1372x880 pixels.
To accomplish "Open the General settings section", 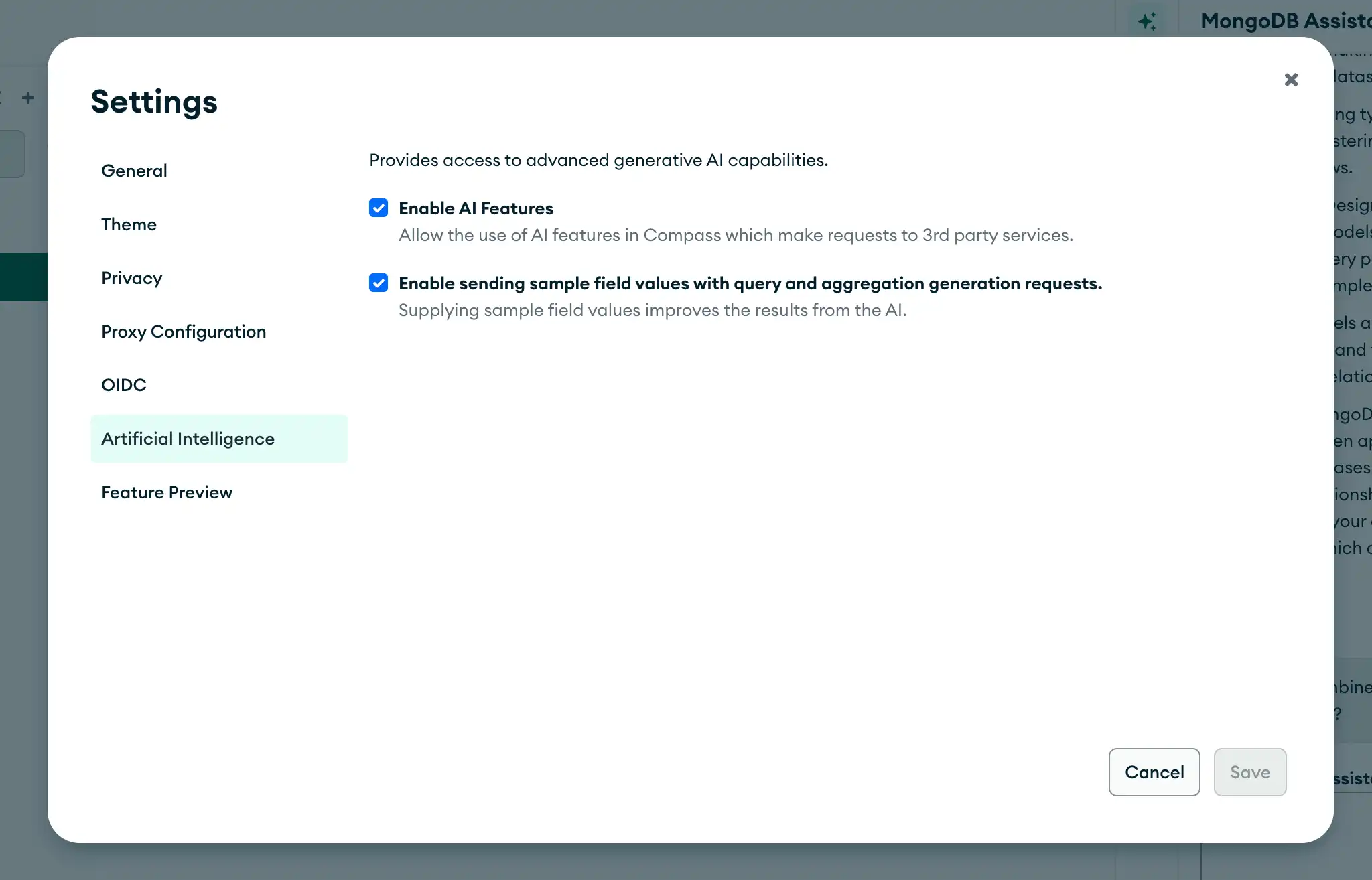I will [x=134, y=171].
